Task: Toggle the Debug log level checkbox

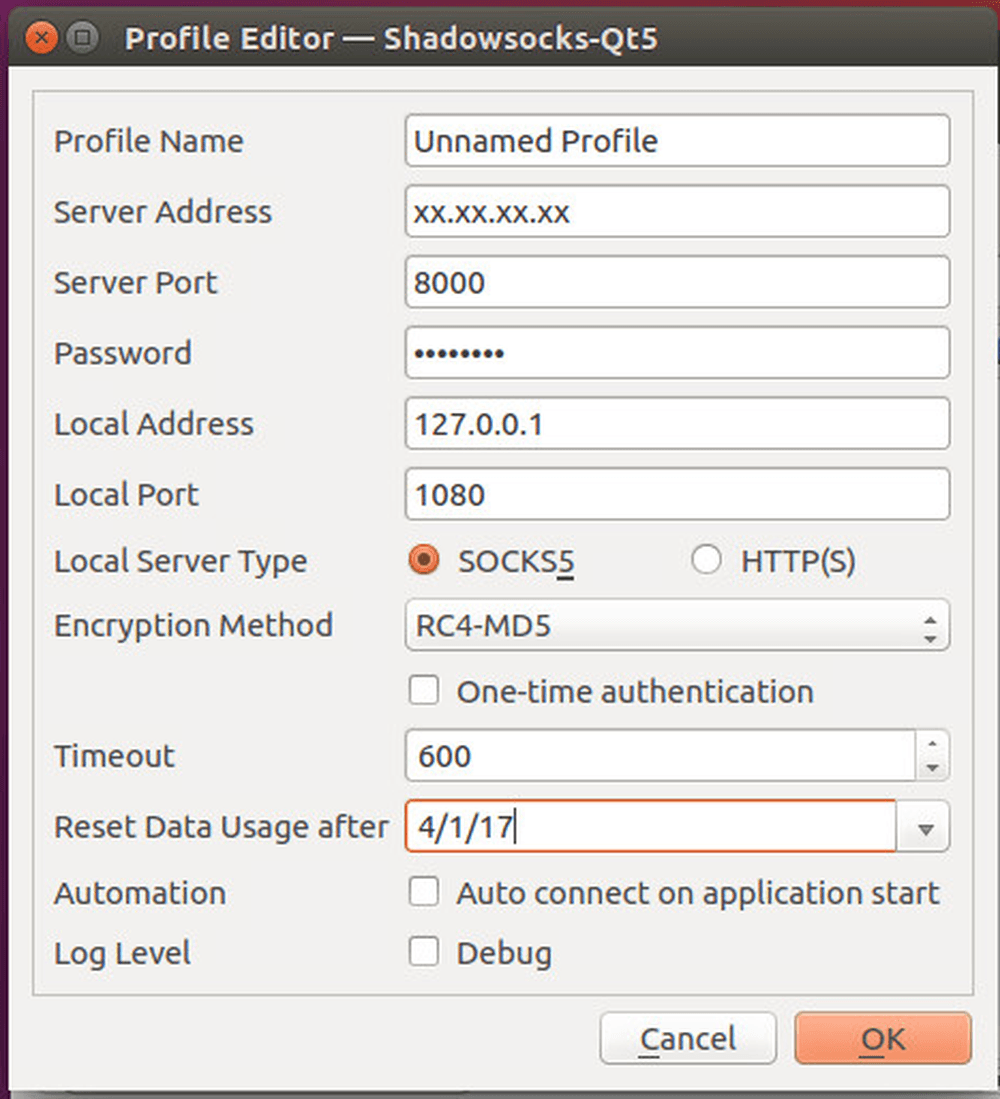Action: click(424, 953)
